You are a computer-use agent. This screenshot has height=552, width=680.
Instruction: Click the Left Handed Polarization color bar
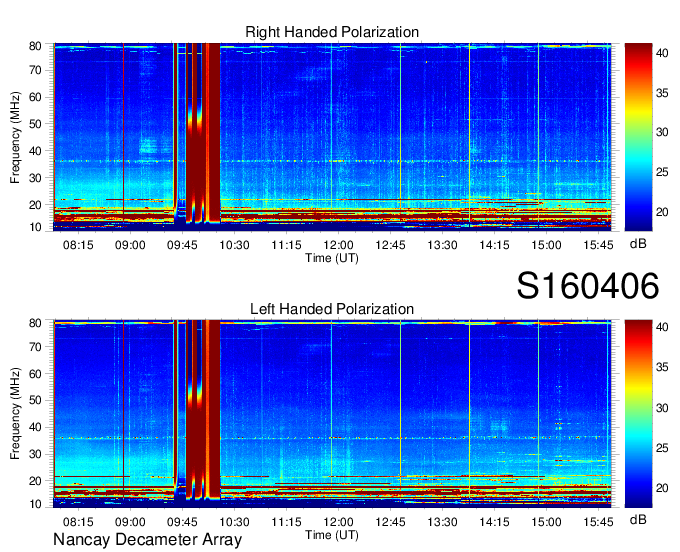pos(638,414)
